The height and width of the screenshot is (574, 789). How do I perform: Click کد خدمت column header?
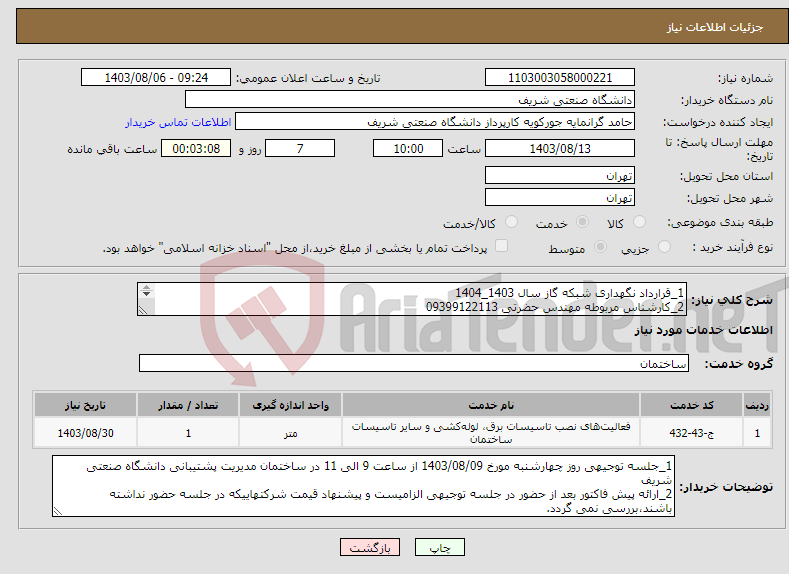692,405
